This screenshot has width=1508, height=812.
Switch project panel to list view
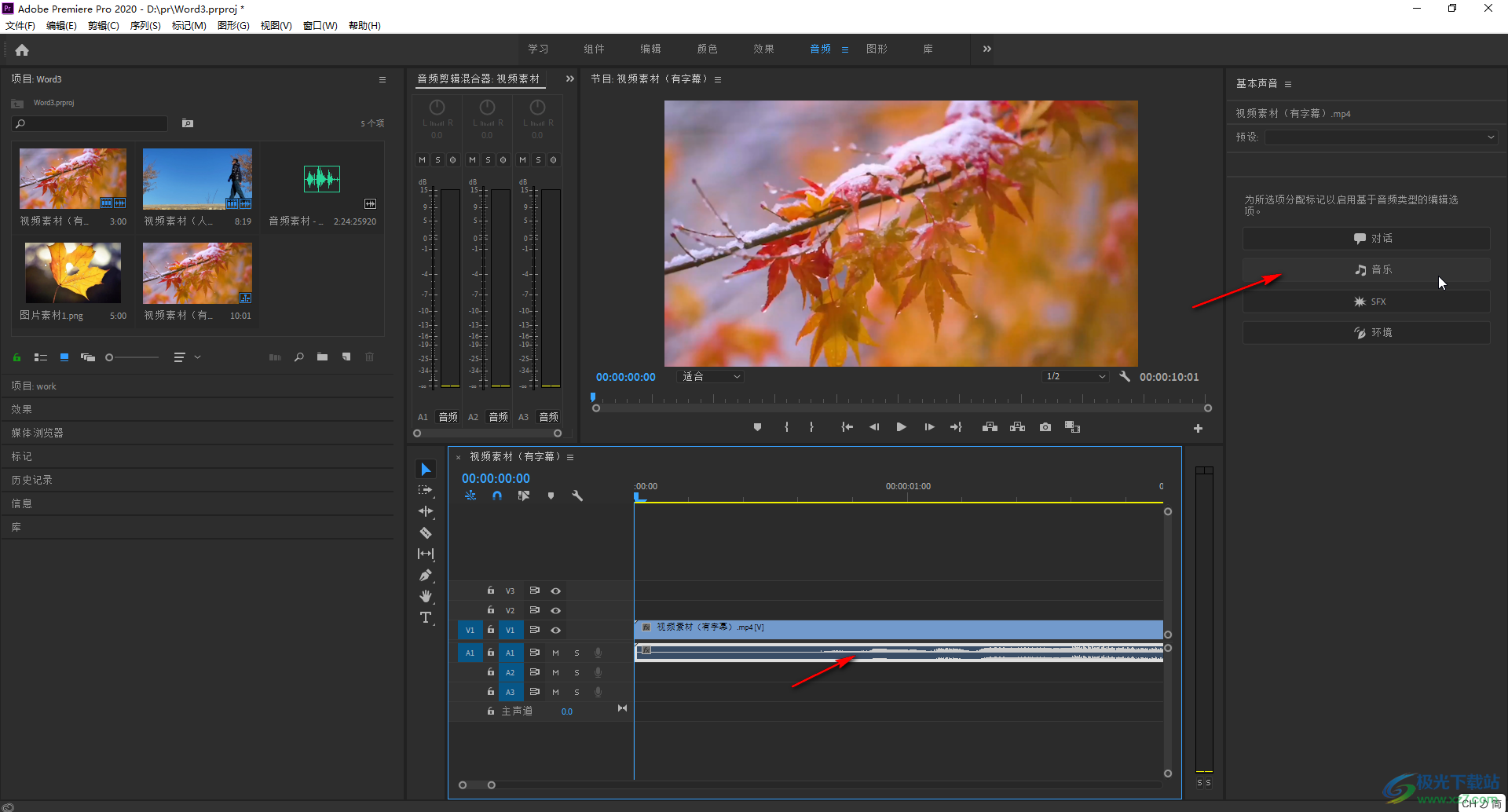pos(41,357)
